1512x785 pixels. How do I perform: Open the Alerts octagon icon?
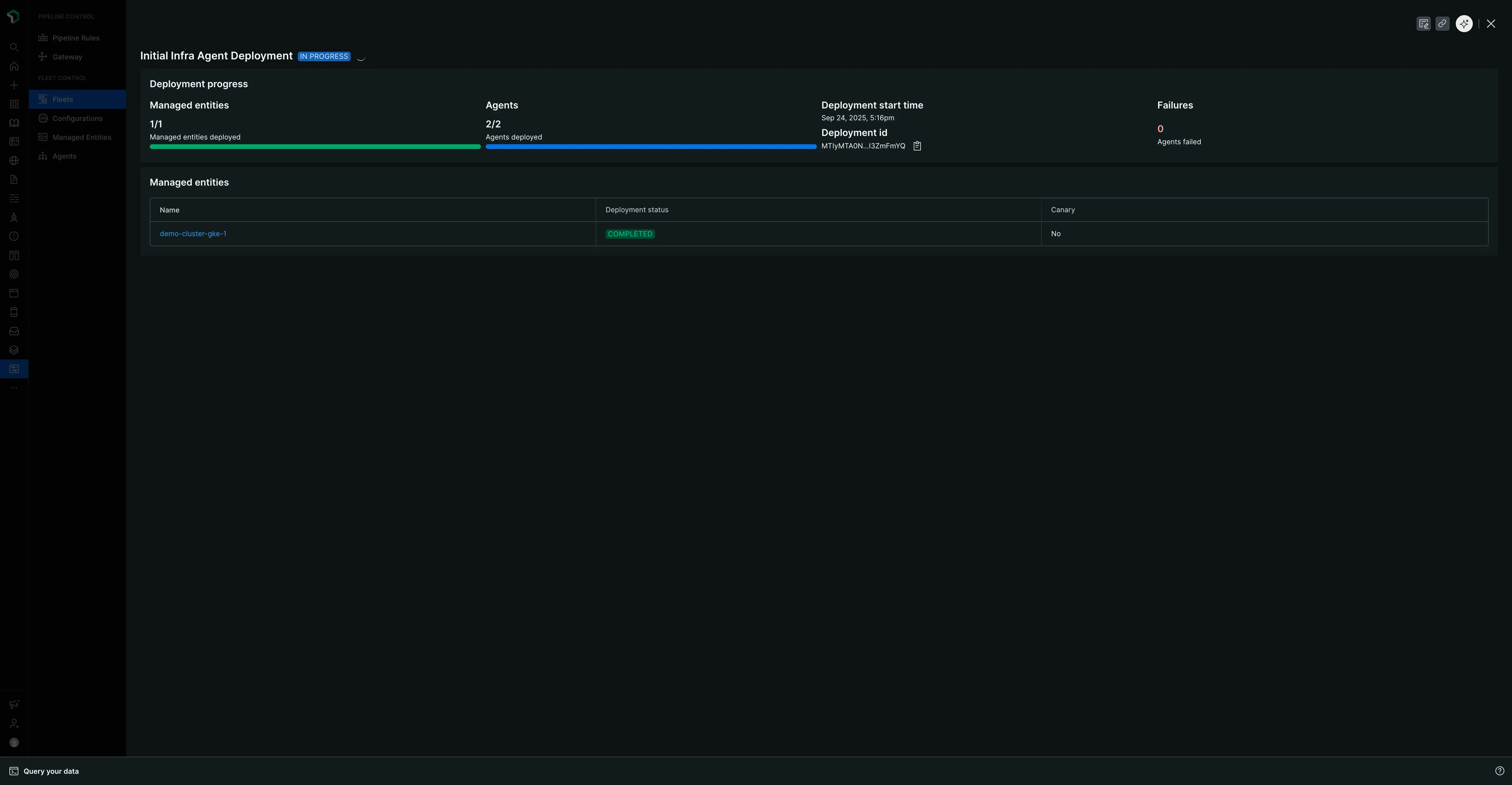14,236
